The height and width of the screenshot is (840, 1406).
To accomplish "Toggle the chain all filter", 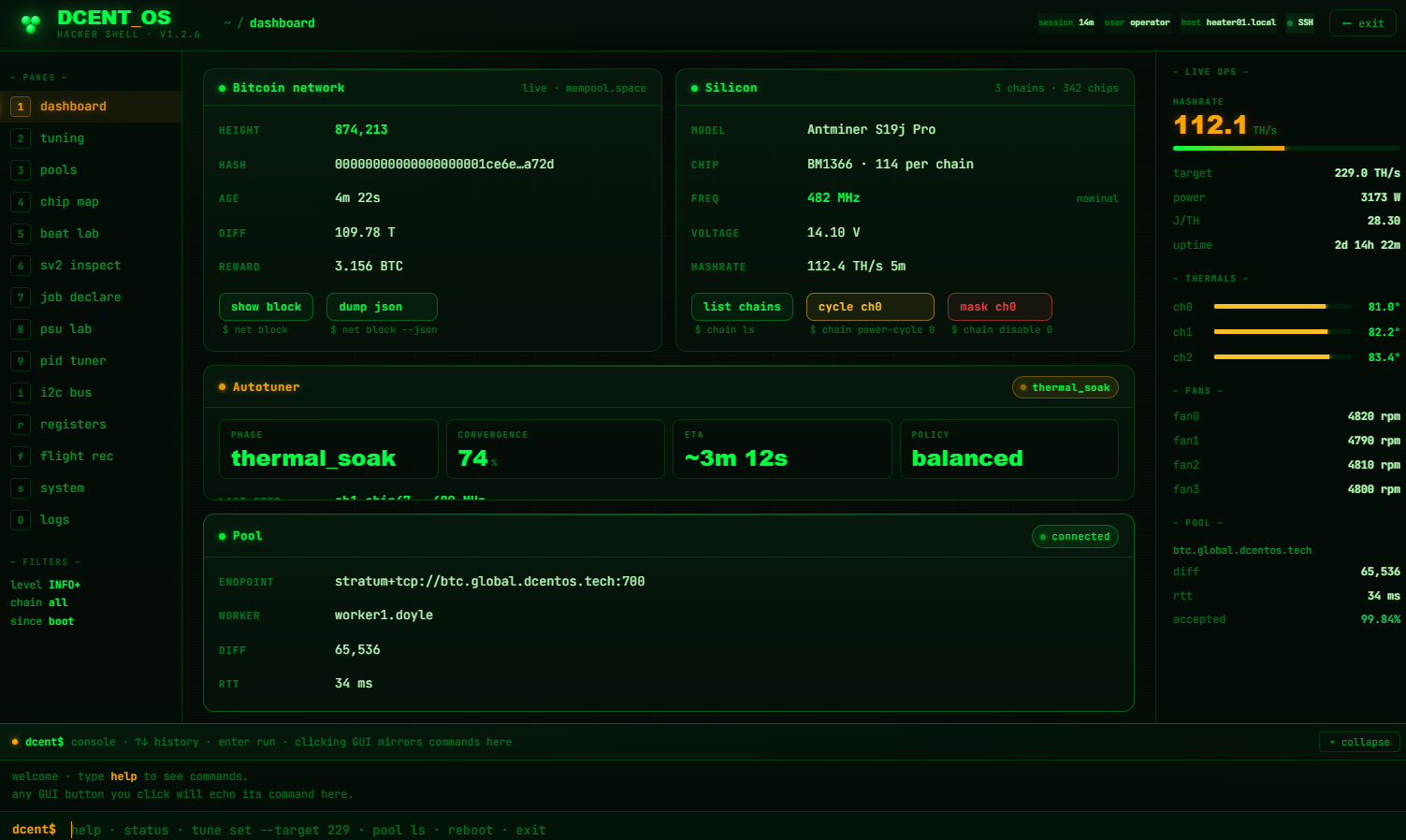I will coord(39,602).
